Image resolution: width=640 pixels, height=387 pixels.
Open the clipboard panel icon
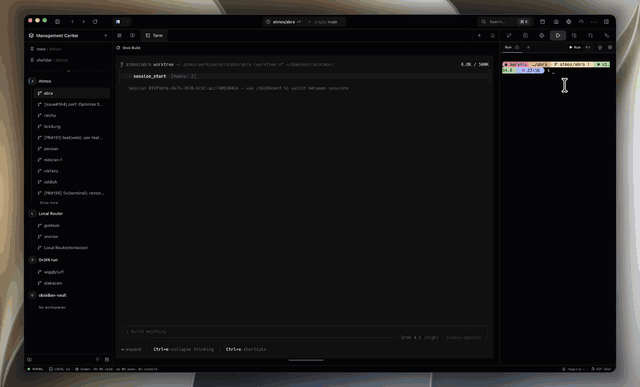coord(525,36)
